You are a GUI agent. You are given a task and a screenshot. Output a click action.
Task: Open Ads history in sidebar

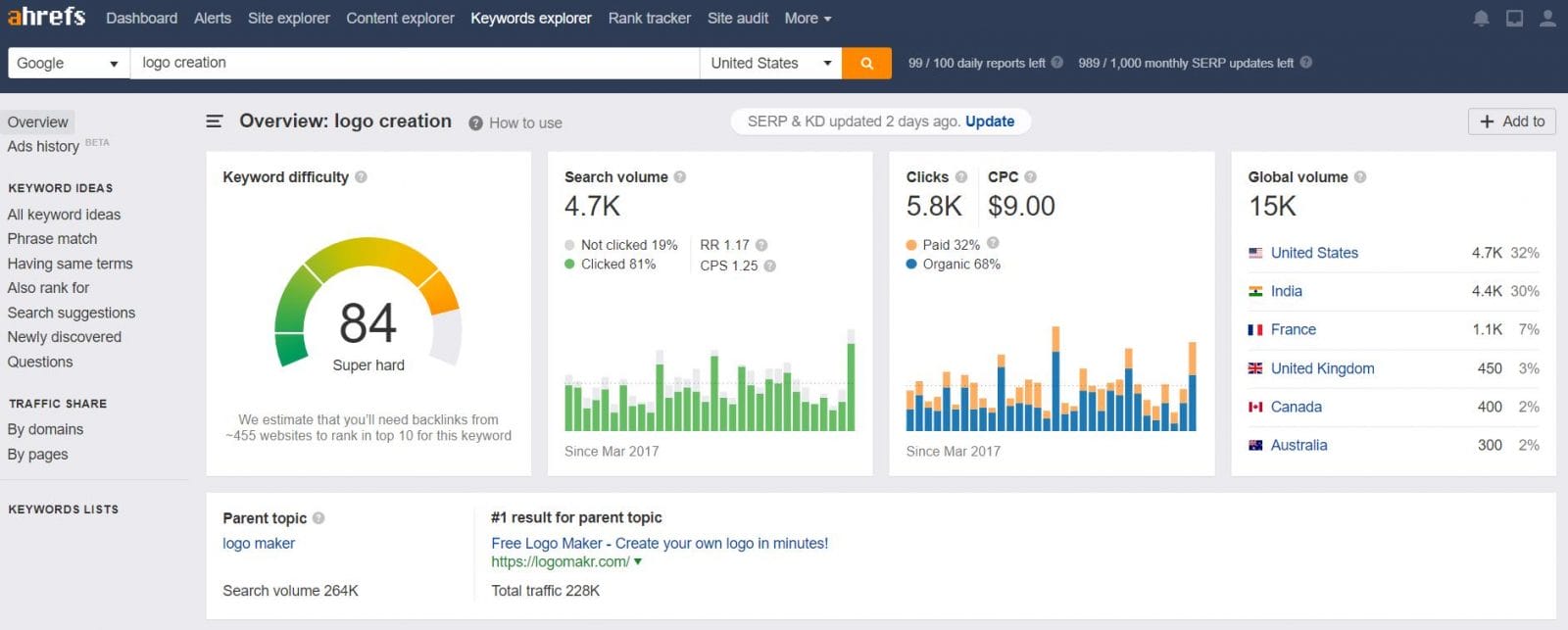(43, 147)
